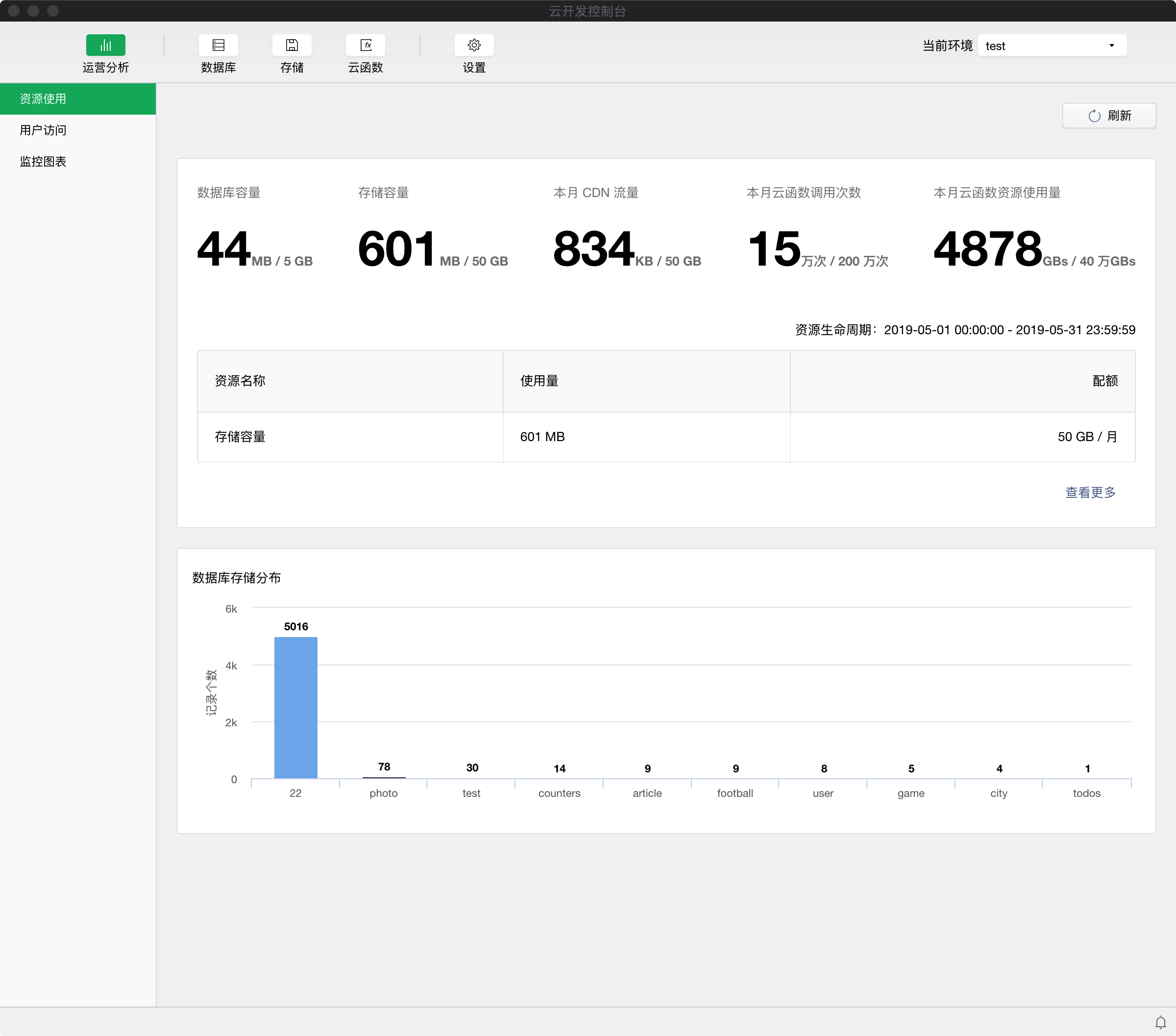
Task: Click the notification bell icon
Action: point(1160,1022)
